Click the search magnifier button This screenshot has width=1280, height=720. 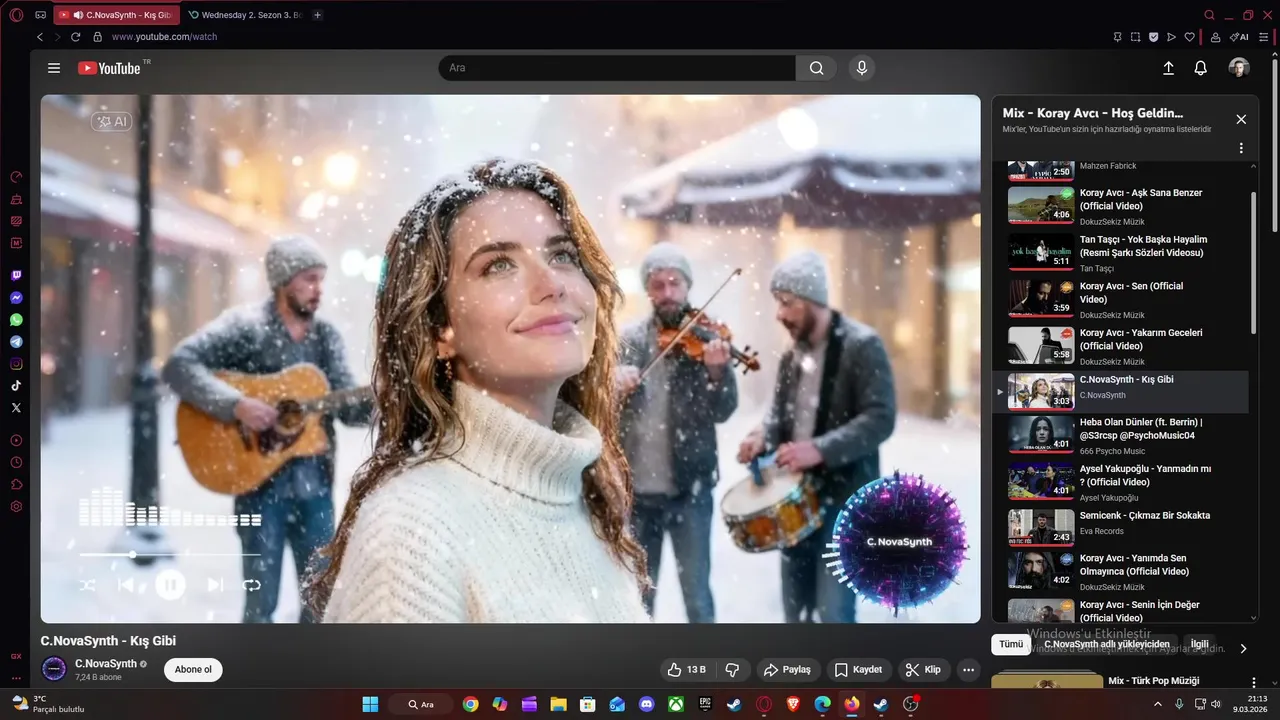(x=817, y=68)
